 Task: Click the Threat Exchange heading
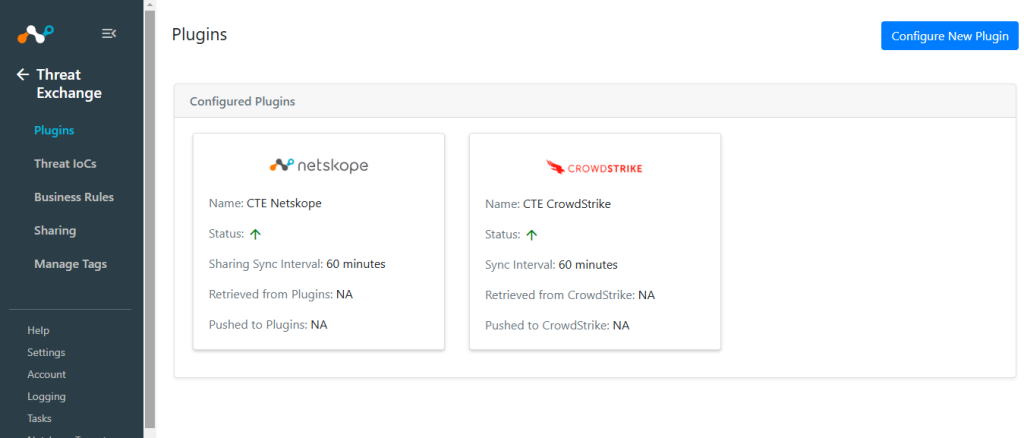pyautogui.click(x=69, y=84)
